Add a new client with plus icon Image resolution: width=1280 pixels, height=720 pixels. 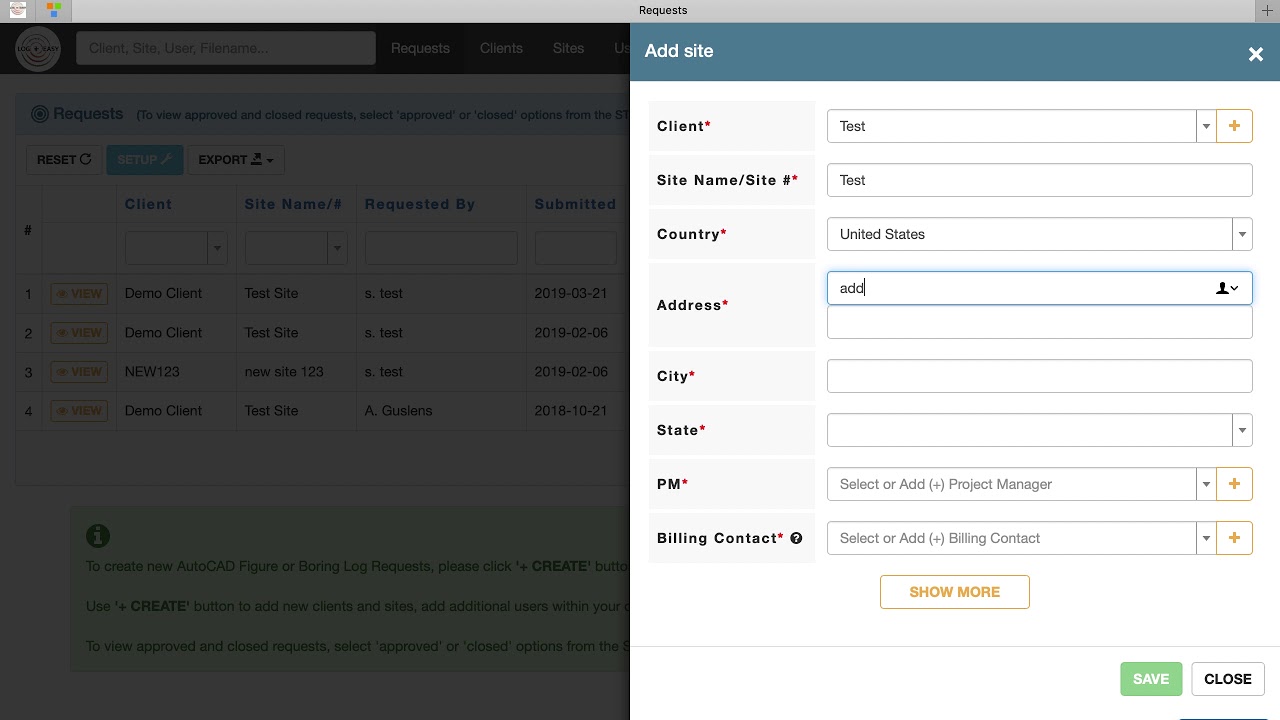1234,126
